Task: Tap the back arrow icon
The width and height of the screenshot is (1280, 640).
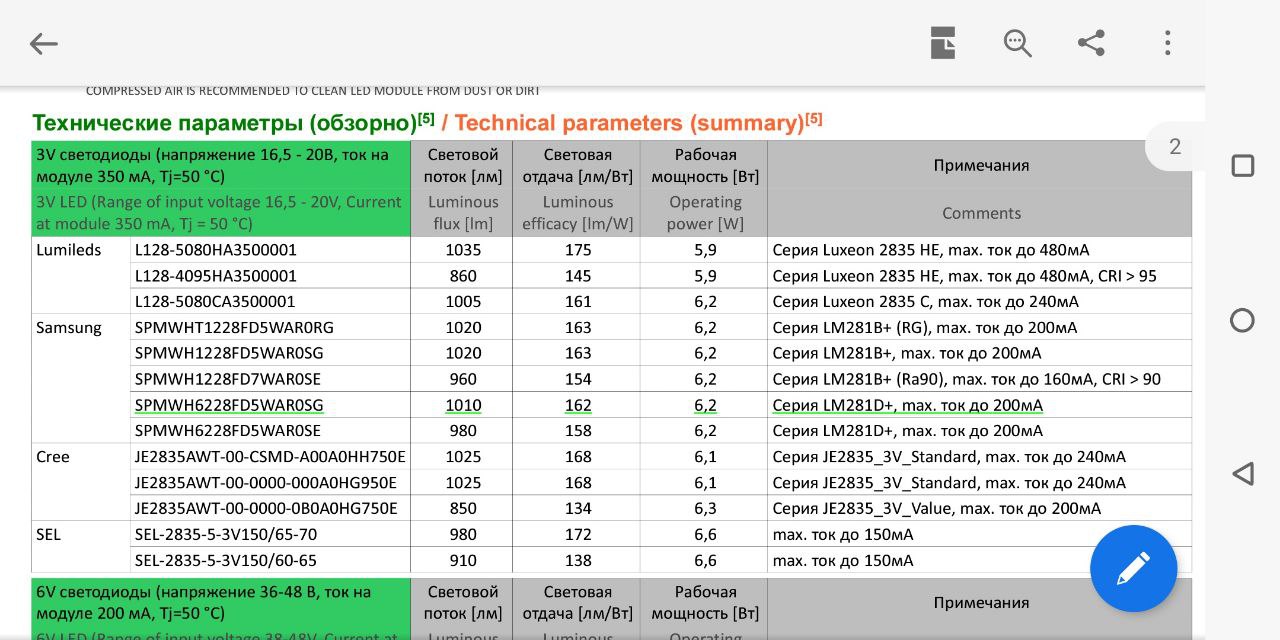Action: coord(43,43)
